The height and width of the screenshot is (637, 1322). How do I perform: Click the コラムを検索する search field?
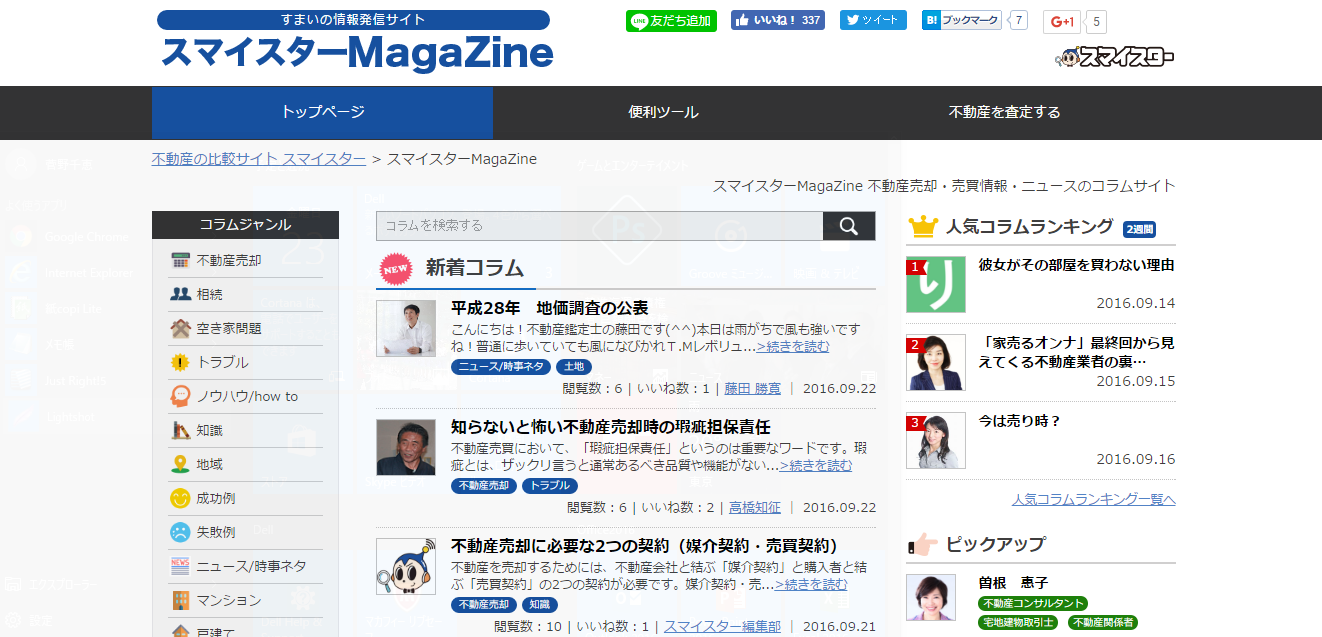point(590,226)
